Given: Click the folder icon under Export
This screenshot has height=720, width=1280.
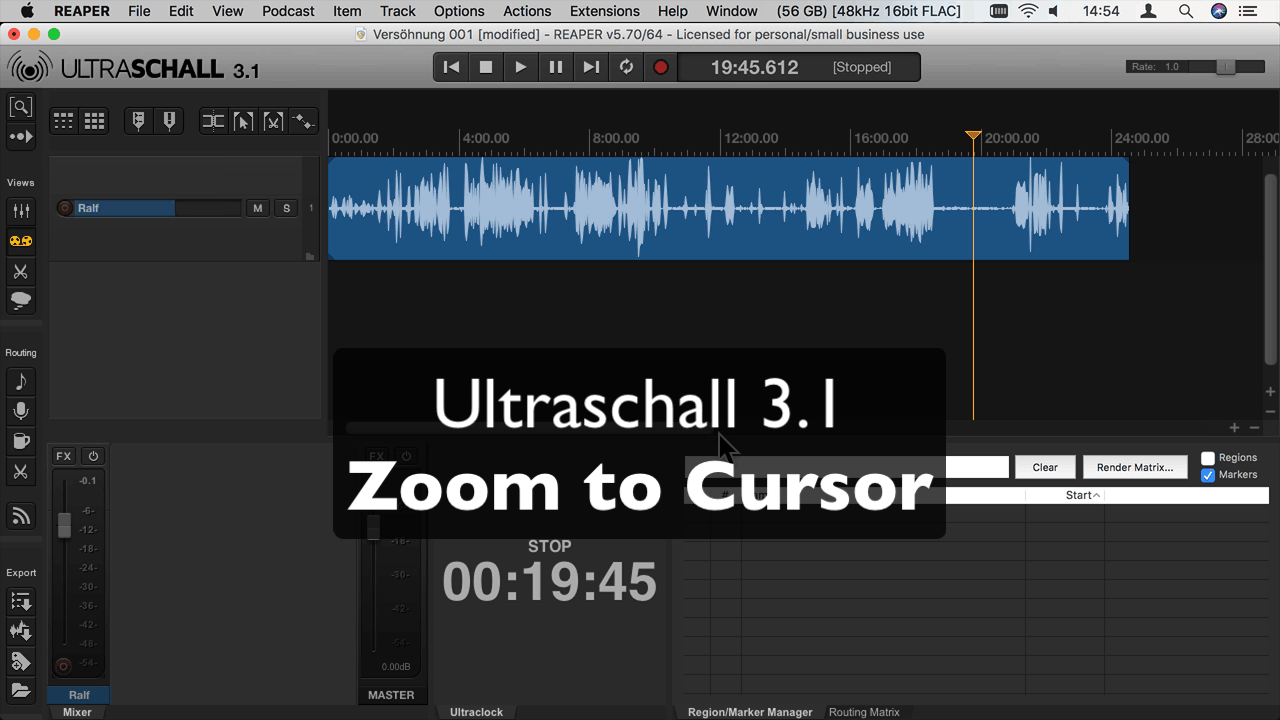Looking at the screenshot, I should (x=20, y=691).
